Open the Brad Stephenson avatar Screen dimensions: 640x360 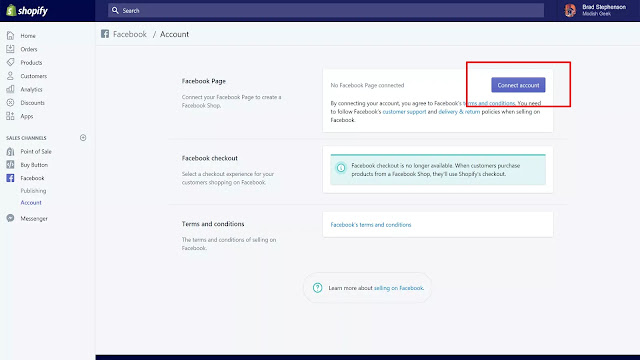pos(570,11)
